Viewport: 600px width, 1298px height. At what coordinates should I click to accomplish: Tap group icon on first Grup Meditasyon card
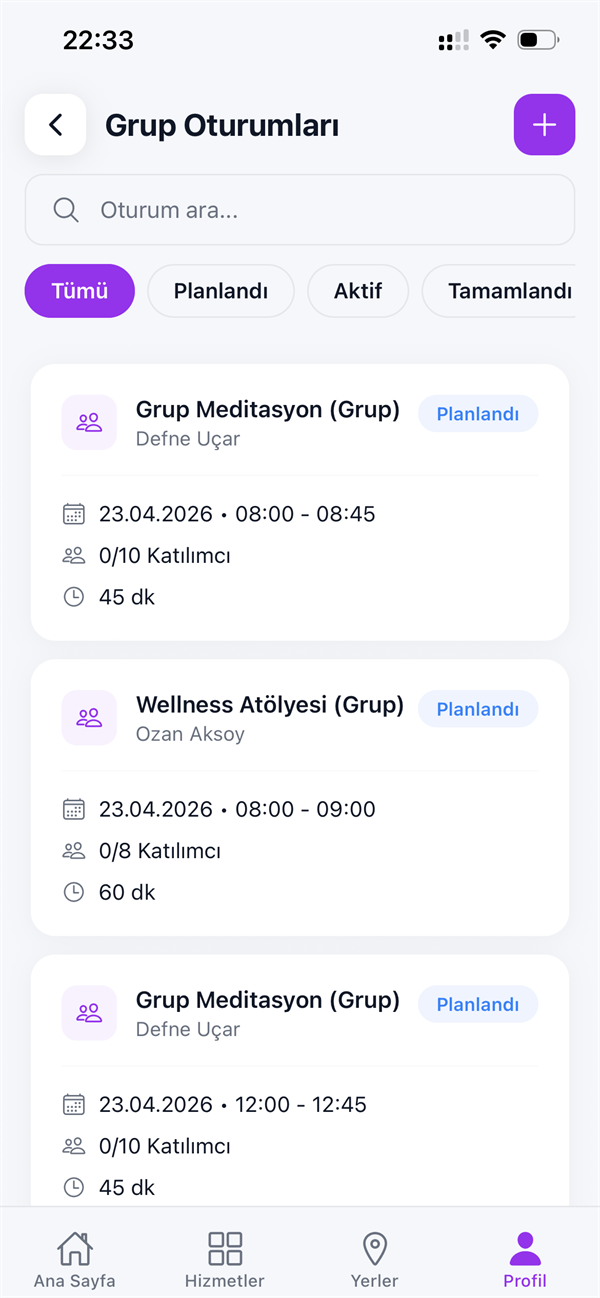89,423
